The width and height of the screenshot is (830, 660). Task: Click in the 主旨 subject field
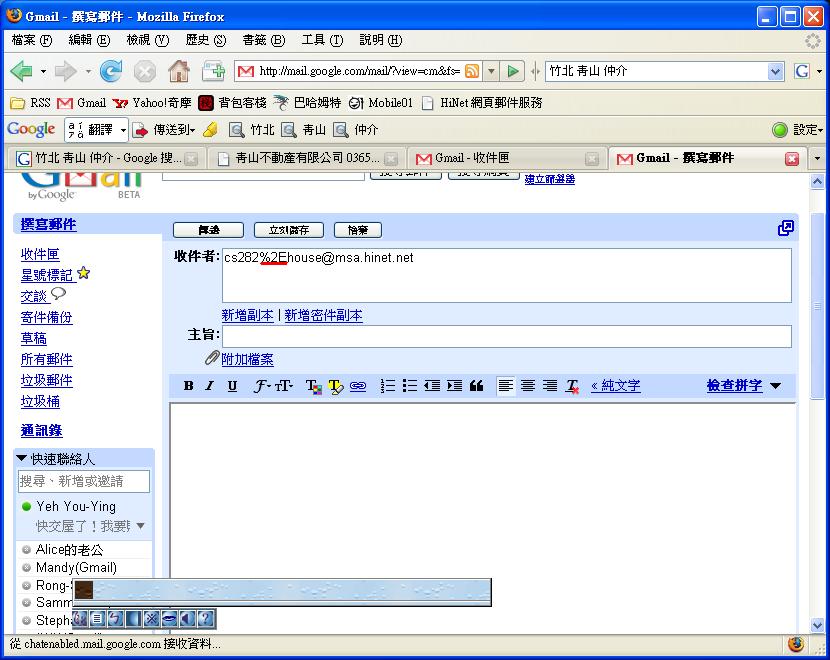(x=506, y=337)
